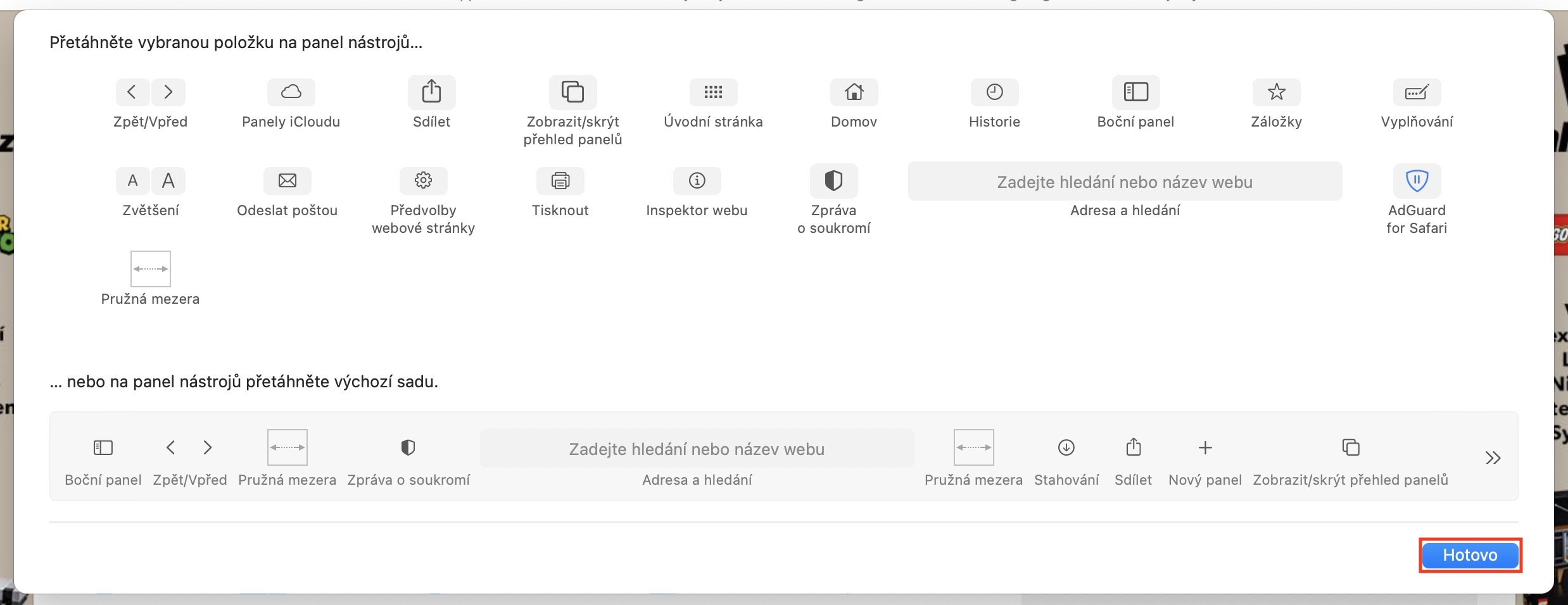
Task: Click the larger A in Zvětšení
Action: (x=168, y=181)
